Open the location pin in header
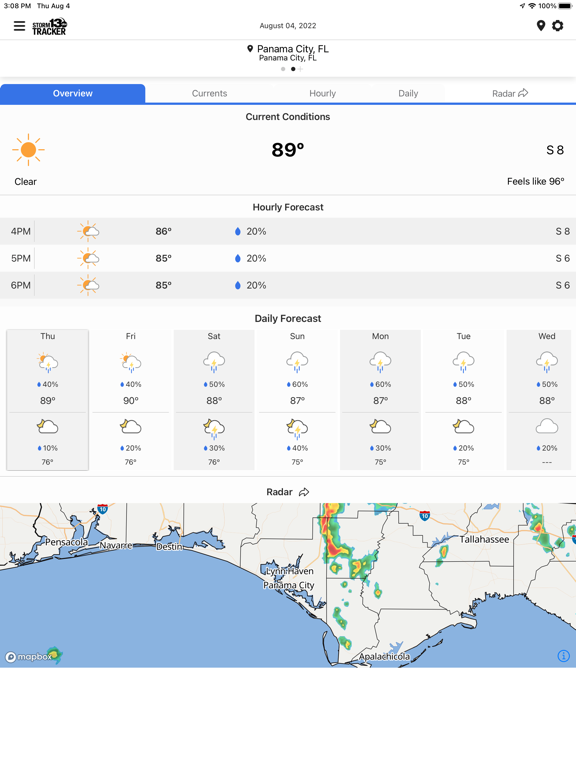Image resolution: width=576 pixels, height=768 pixels. (541, 25)
